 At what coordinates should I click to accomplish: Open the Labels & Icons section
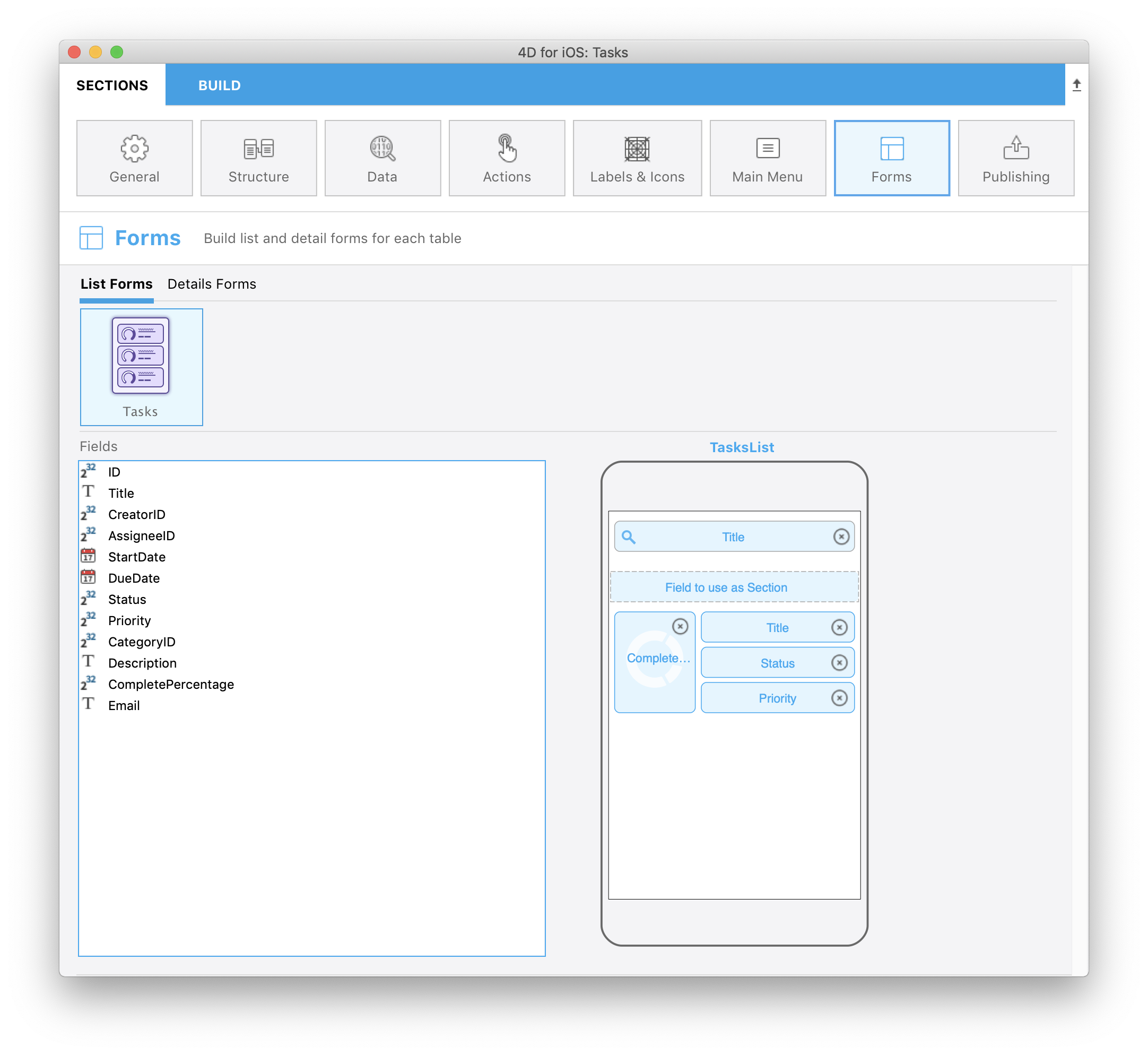click(637, 158)
